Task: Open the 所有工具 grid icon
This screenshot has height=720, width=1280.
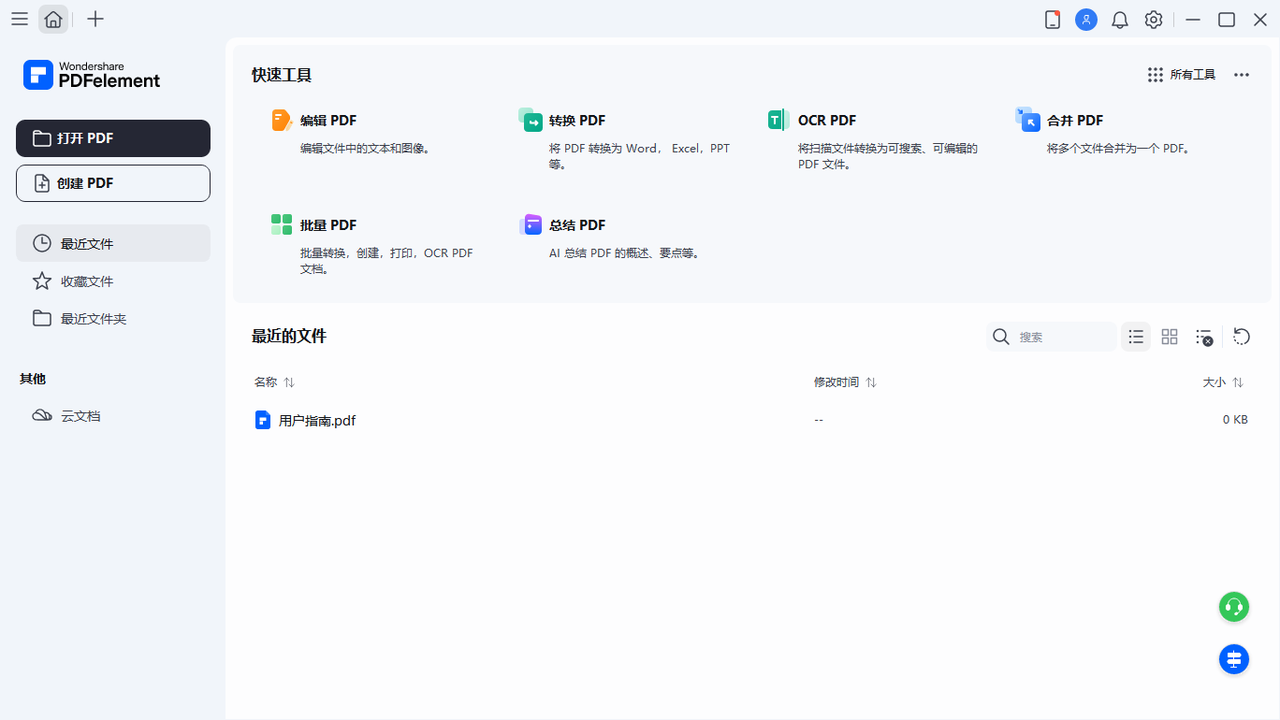Action: click(1155, 74)
